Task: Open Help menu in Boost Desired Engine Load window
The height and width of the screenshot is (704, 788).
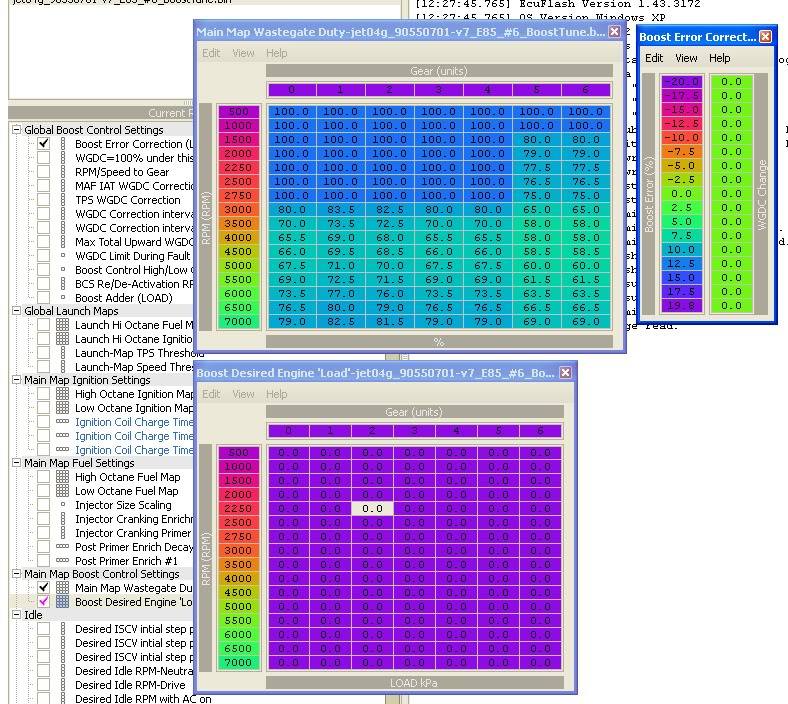Action: point(276,394)
